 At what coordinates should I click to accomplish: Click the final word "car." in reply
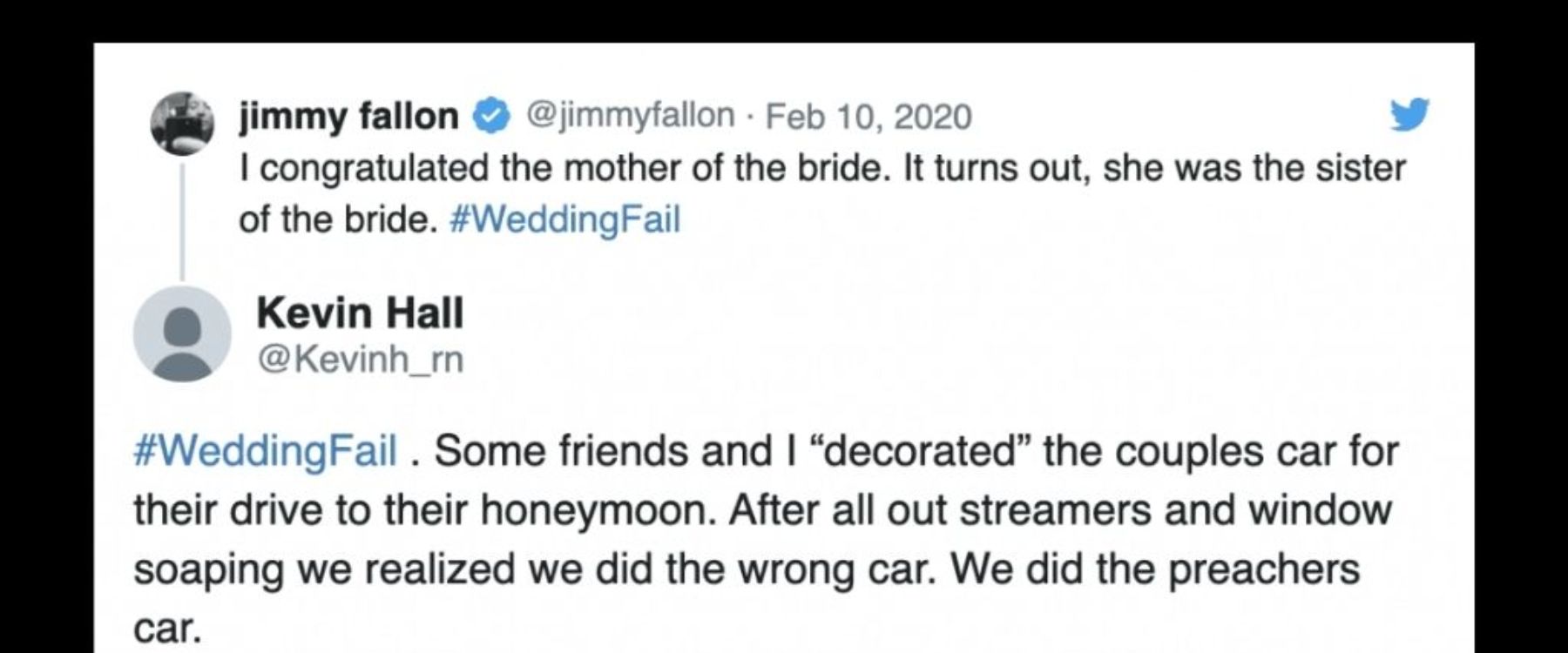click(x=167, y=629)
